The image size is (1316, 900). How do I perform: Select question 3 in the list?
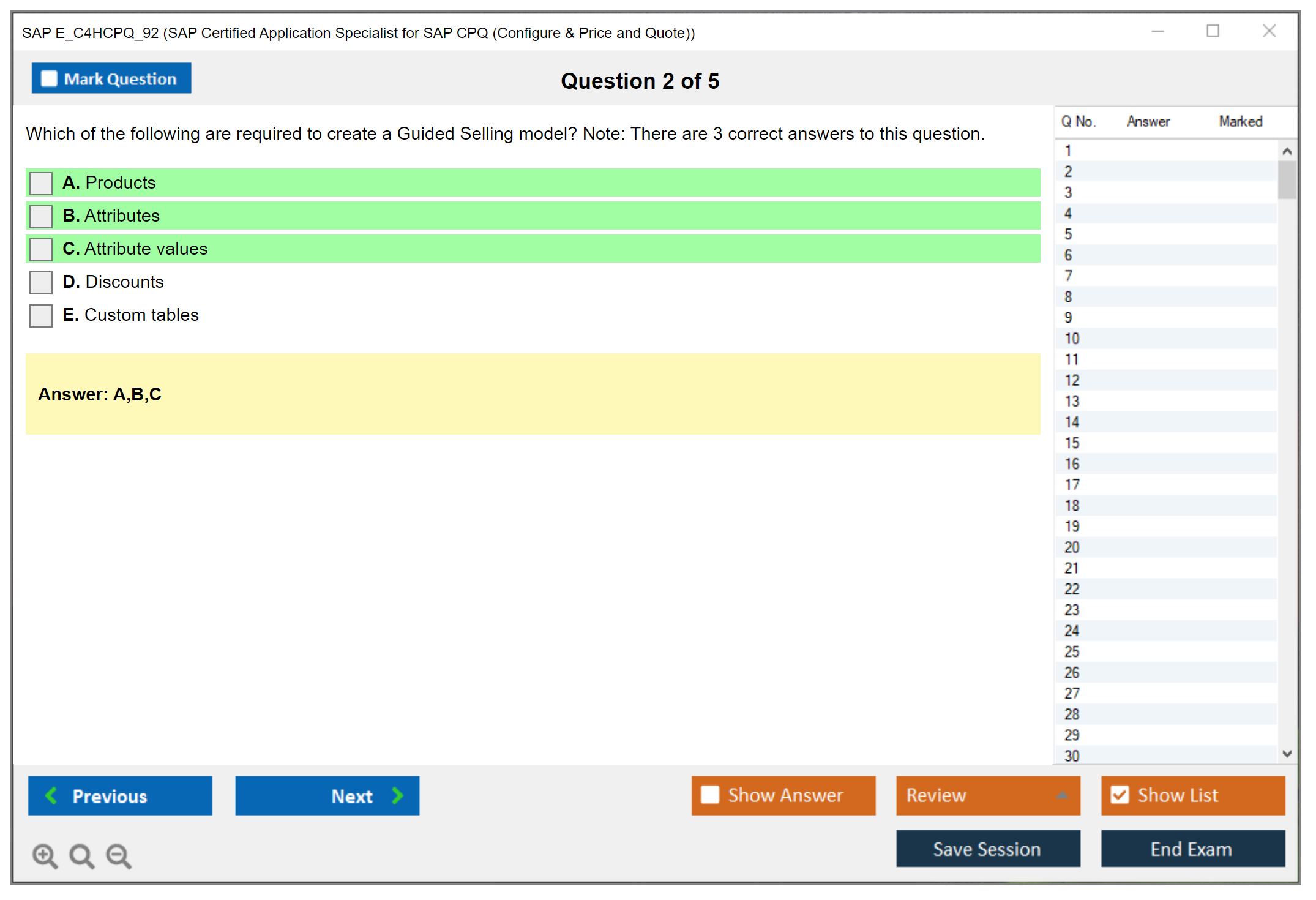pyautogui.click(x=1068, y=192)
